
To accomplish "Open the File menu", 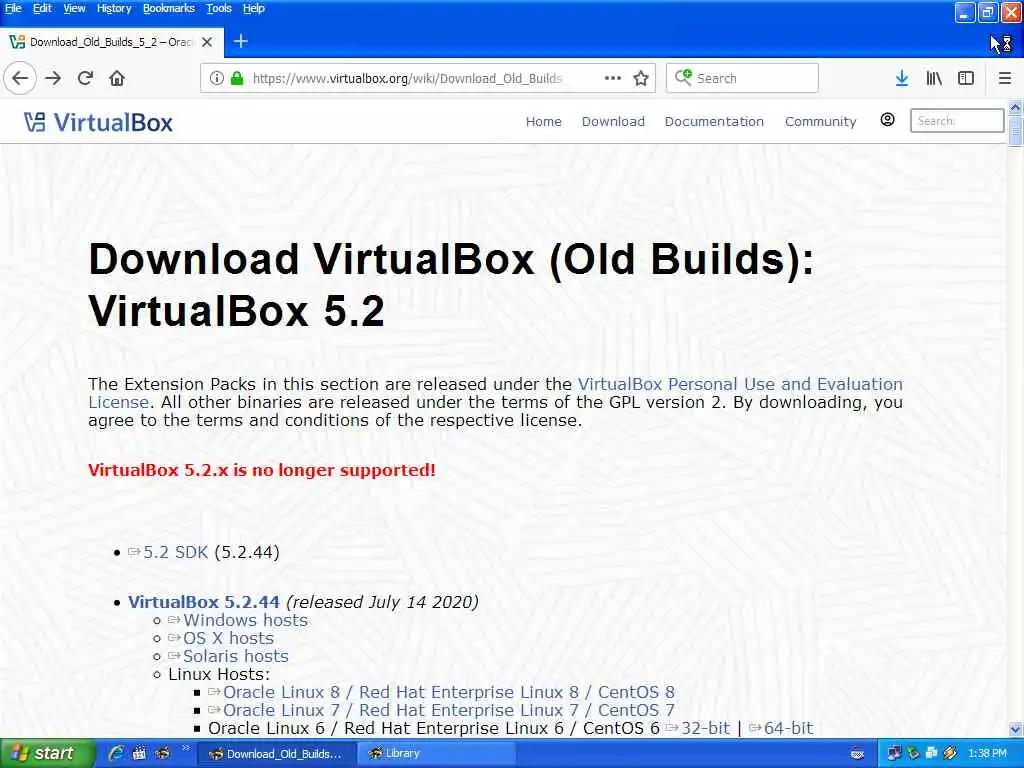I will 13,8.
